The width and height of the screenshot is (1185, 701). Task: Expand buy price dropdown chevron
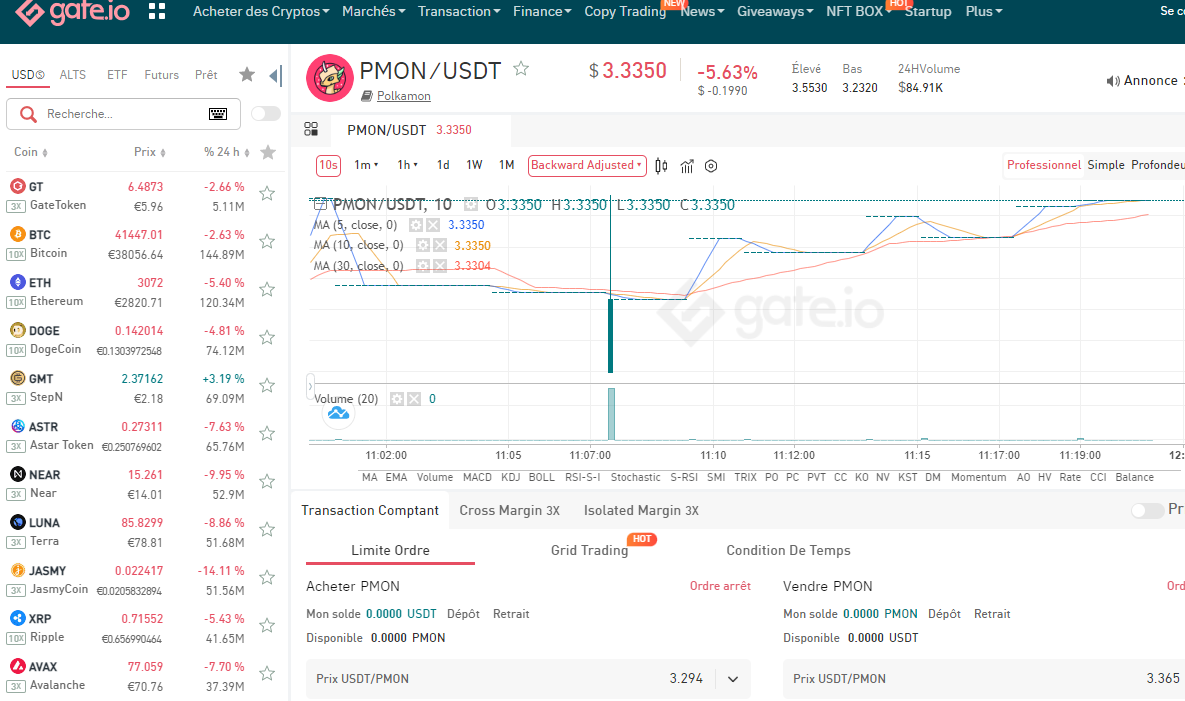(x=732, y=679)
